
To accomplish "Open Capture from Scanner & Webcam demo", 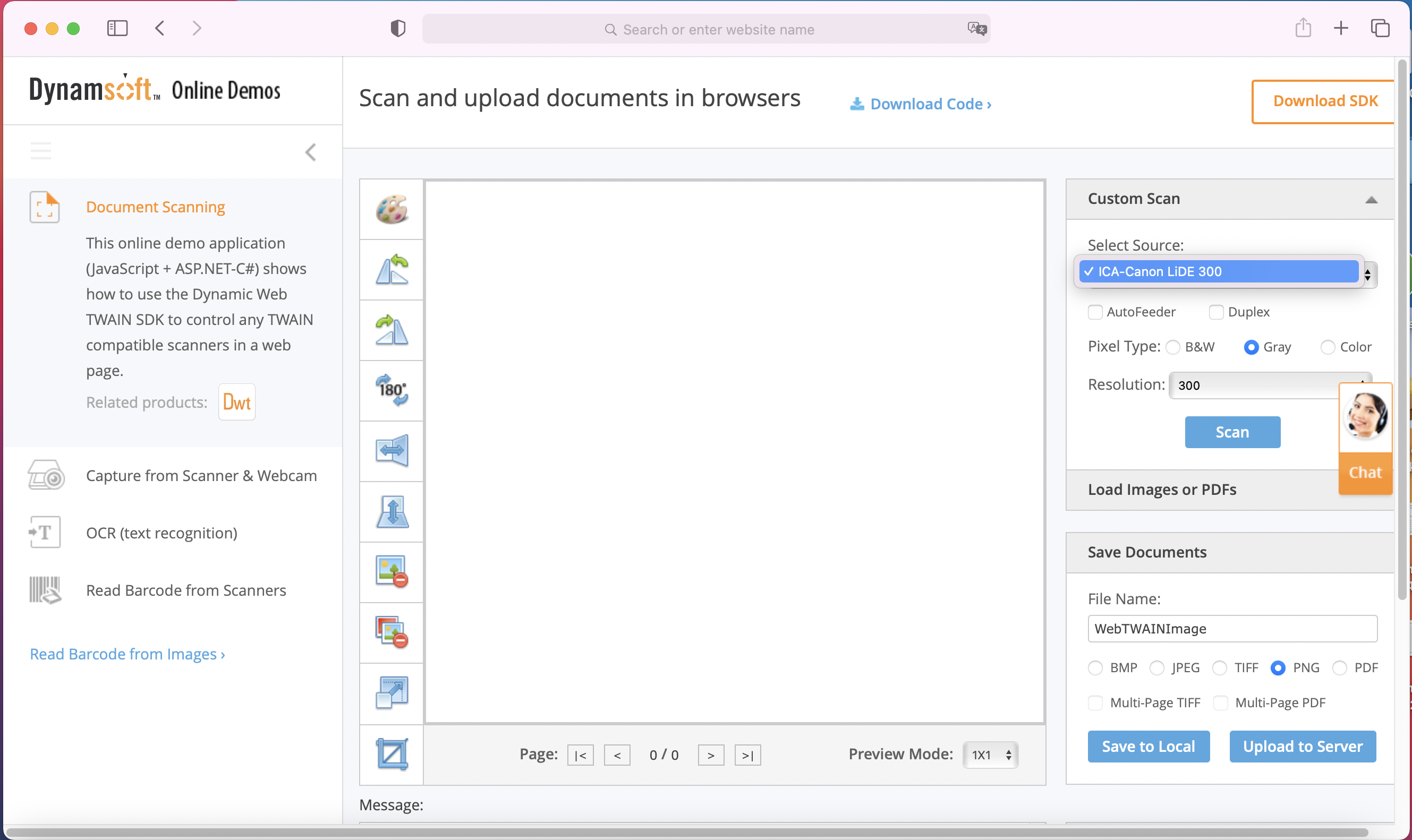I will pyautogui.click(x=201, y=475).
